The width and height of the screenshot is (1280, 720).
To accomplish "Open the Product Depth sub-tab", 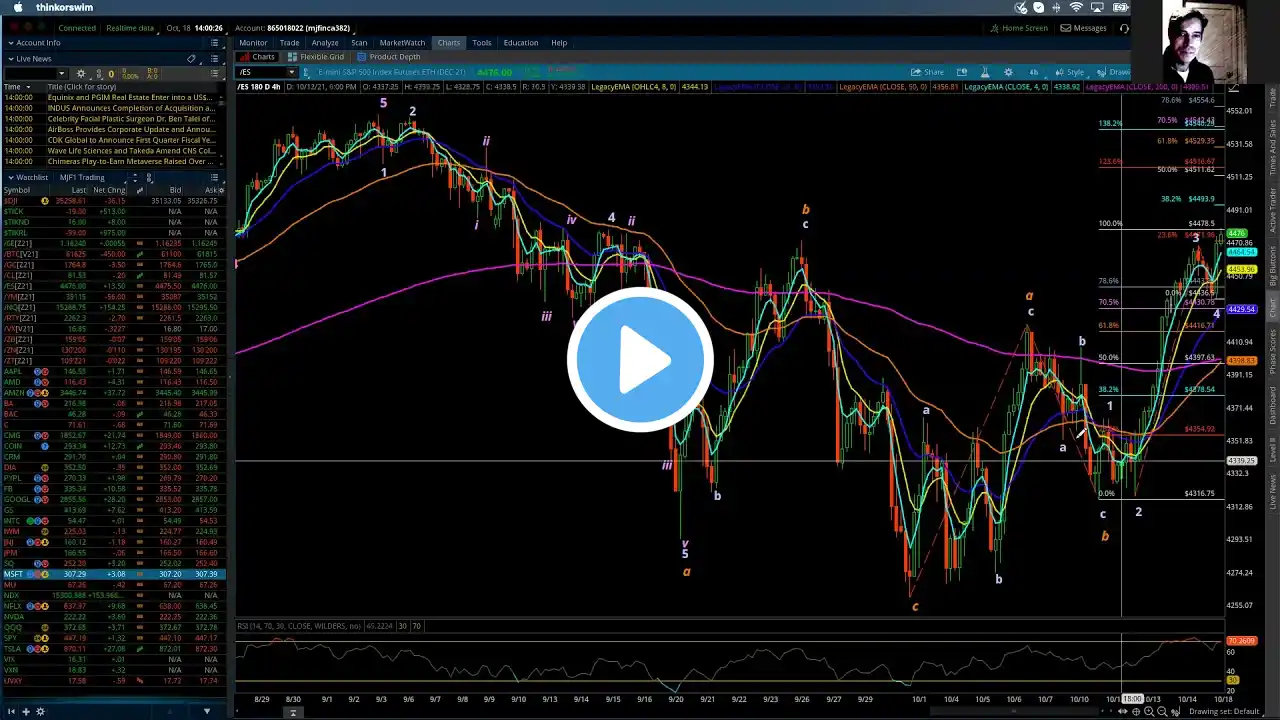I will click(x=389, y=57).
